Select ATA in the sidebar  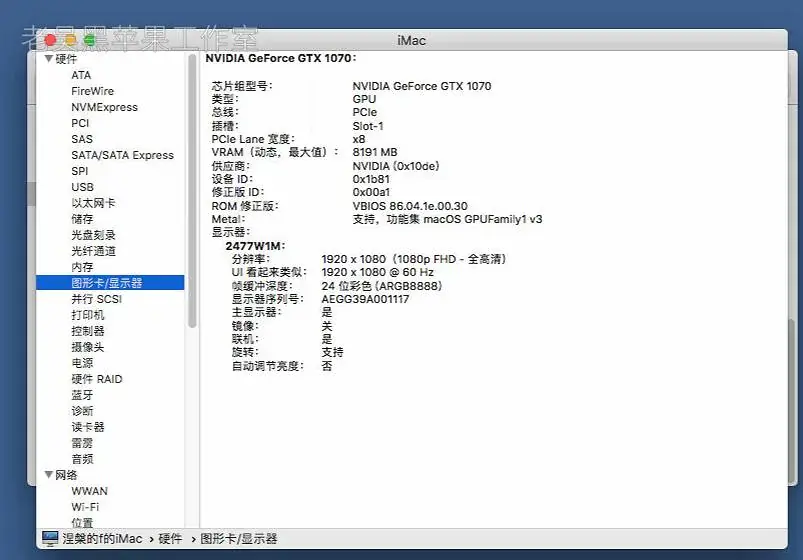point(81,75)
